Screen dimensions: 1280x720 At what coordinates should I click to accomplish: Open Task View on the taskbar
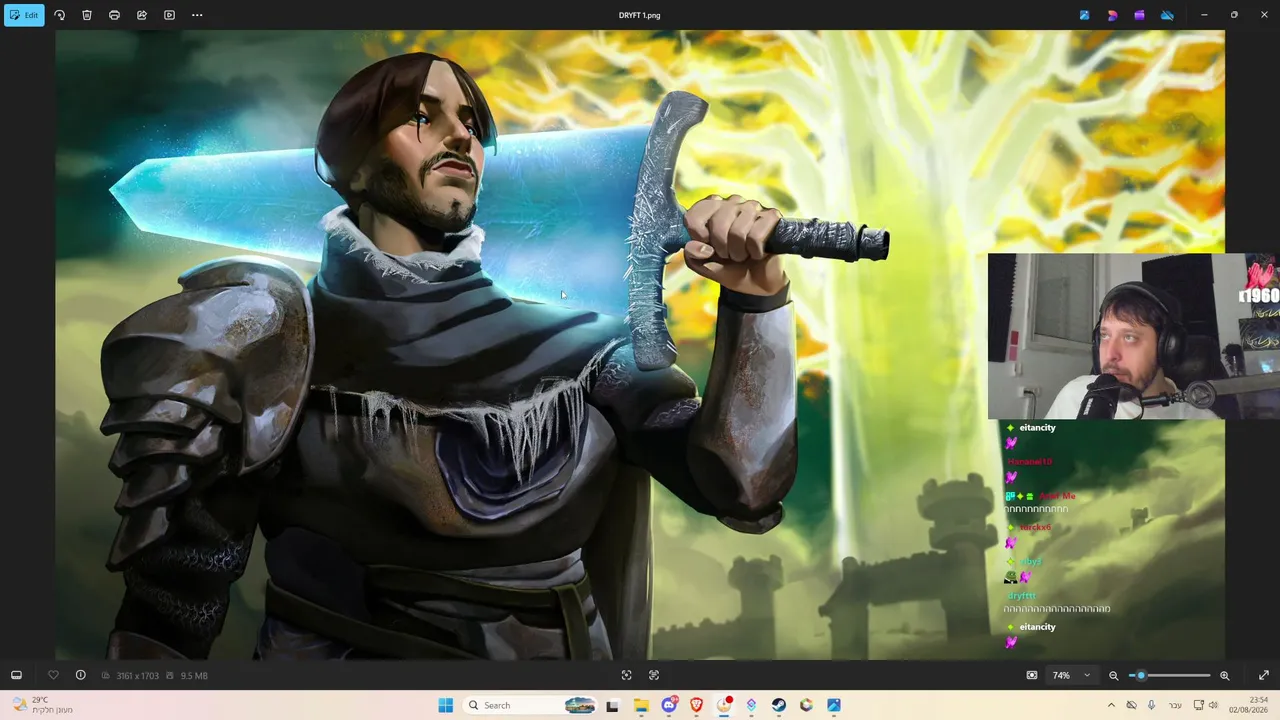(612, 705)
